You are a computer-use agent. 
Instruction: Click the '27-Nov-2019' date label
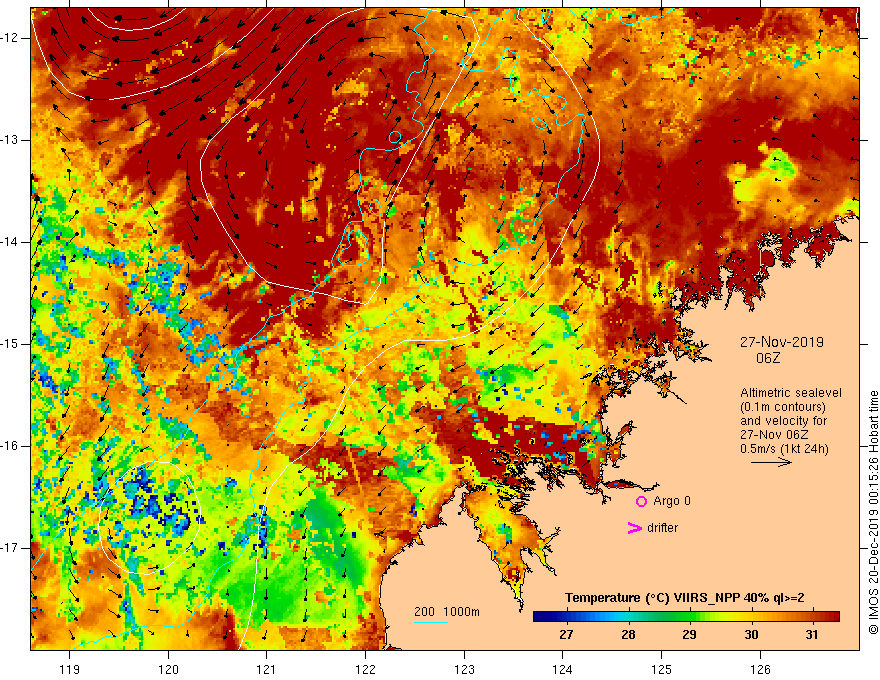(782, 342)
